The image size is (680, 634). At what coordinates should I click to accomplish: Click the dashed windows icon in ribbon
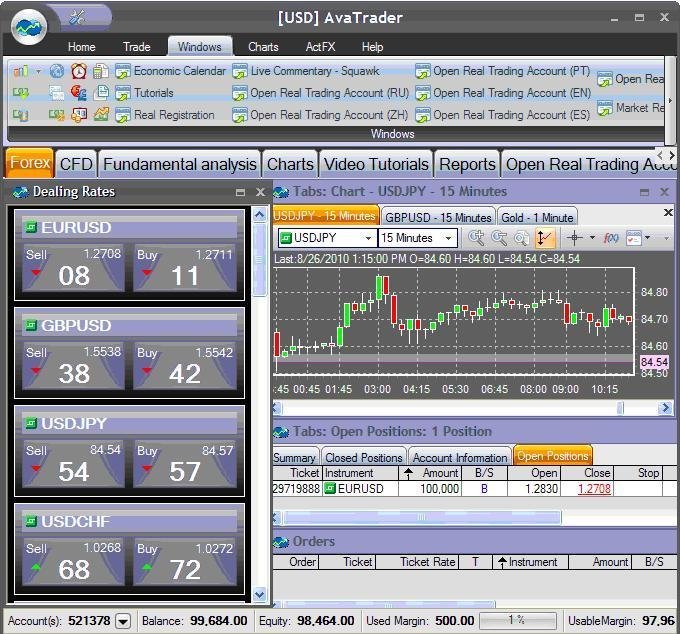[x=57, y=92]
